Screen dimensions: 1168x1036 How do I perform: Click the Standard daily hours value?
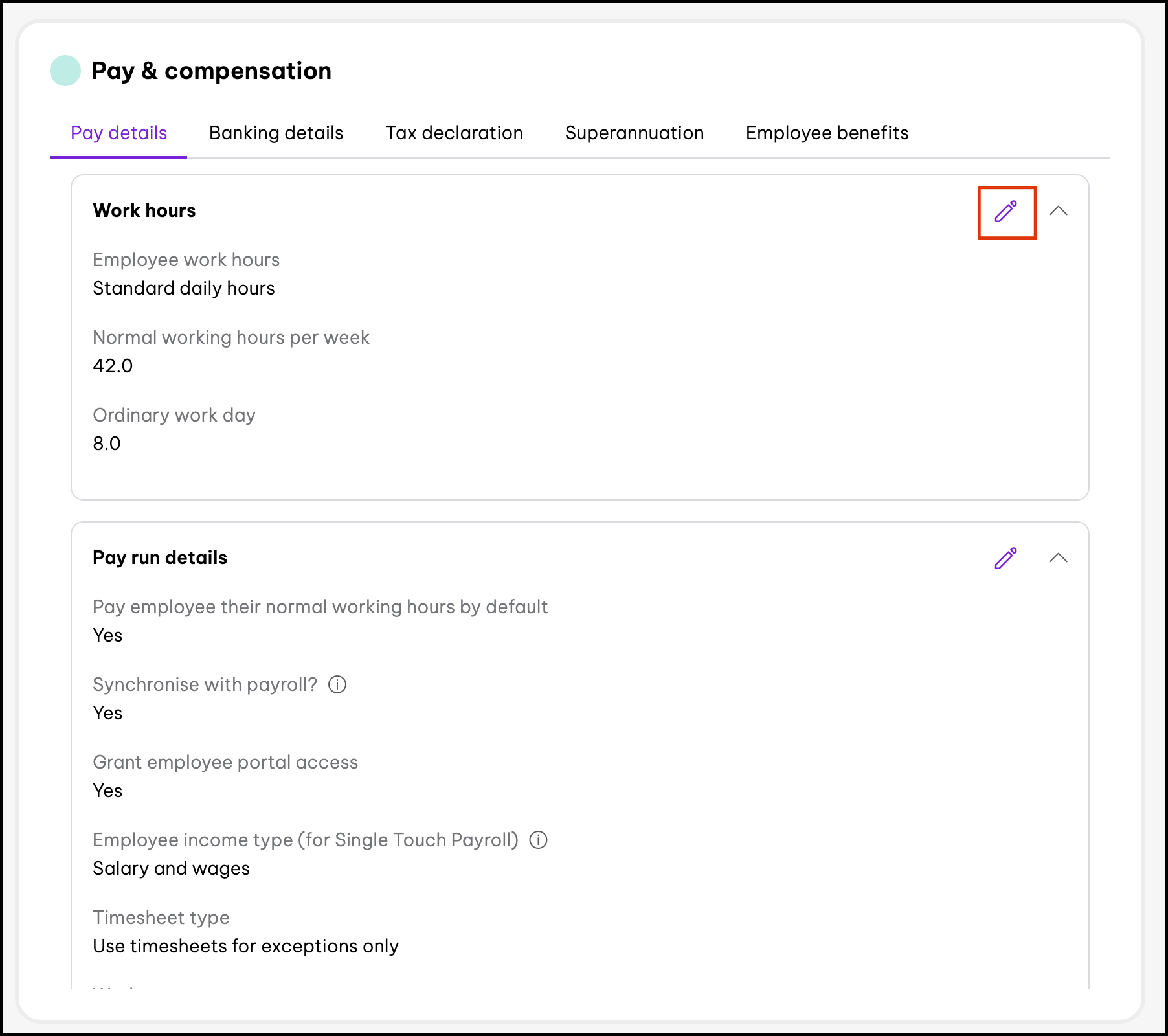pyautogui.click(x=184, y=288)
